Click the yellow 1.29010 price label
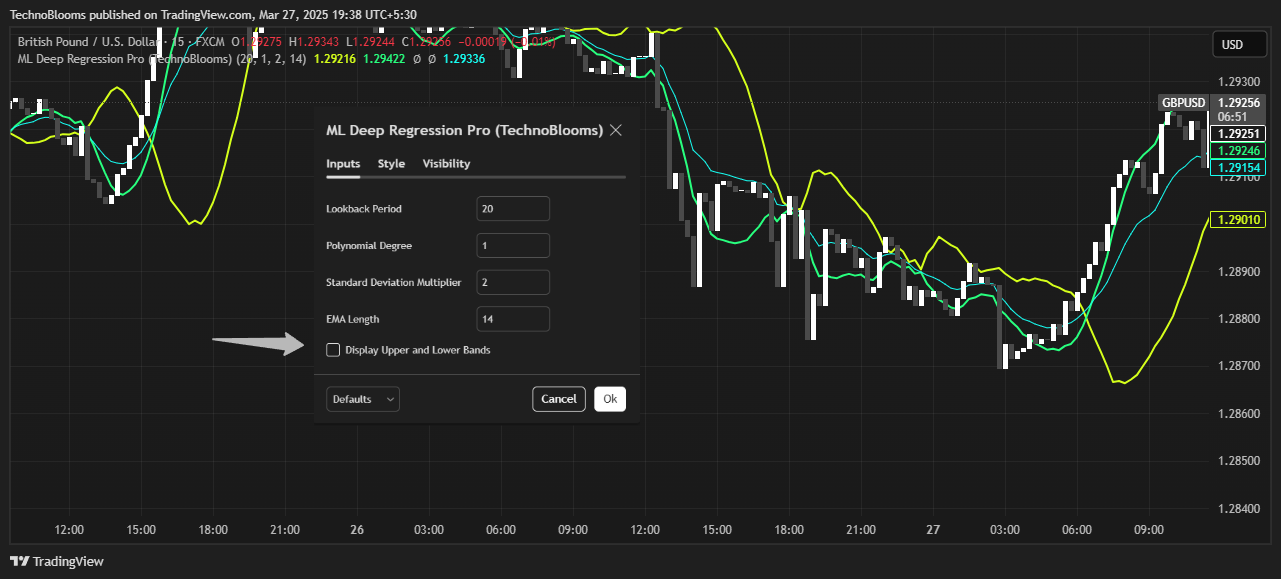1281x579 pixels. (x=1238, y=219)
